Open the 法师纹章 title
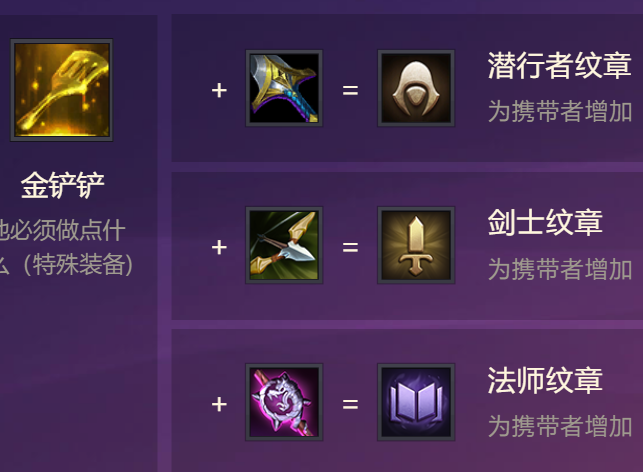This screenshot has width=643, height=472. (x=545, y=380)
